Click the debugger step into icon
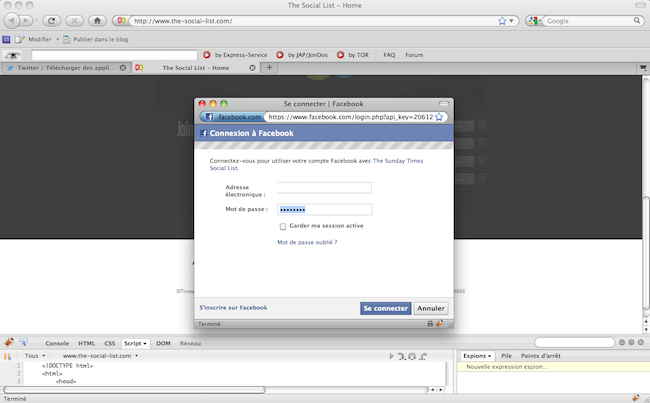 click(x=402, y=356)
